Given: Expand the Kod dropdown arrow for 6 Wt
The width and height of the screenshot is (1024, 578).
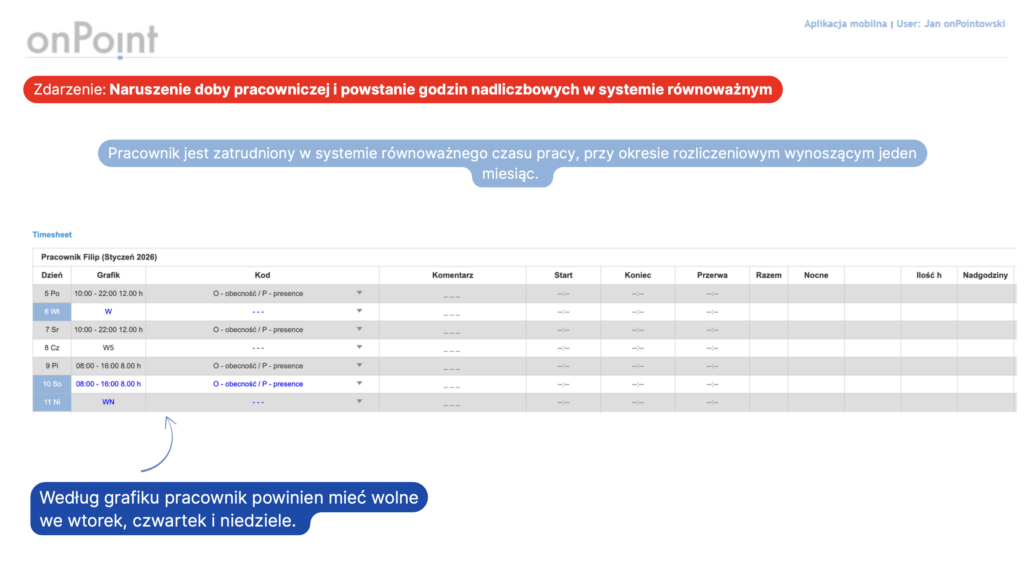Looking at the screenshot, I should pyautogui.click(x=359, y=311).
